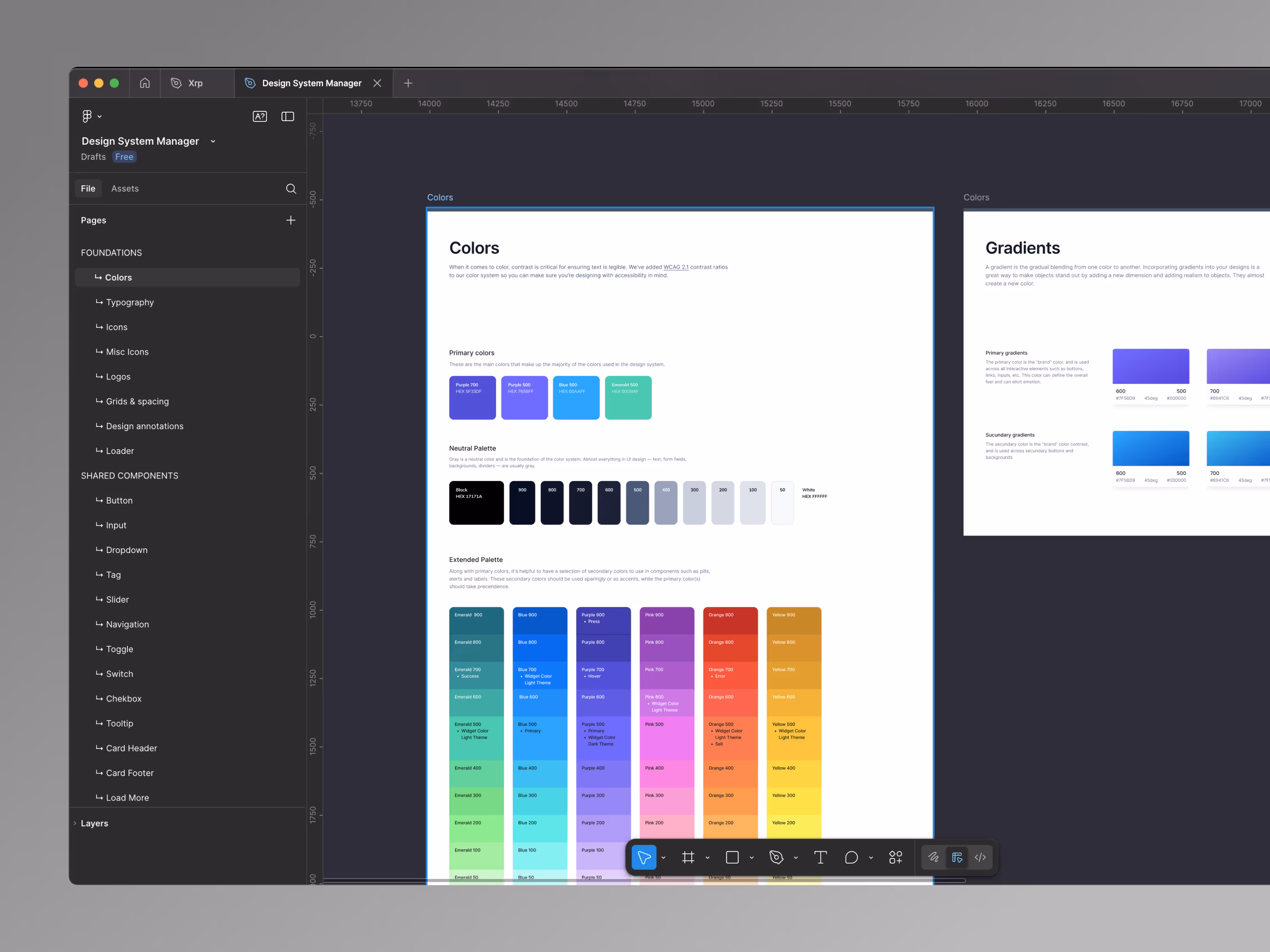Click the search magnifier in the sidebar
1270x952 pixels.
(x=290, y=188)
